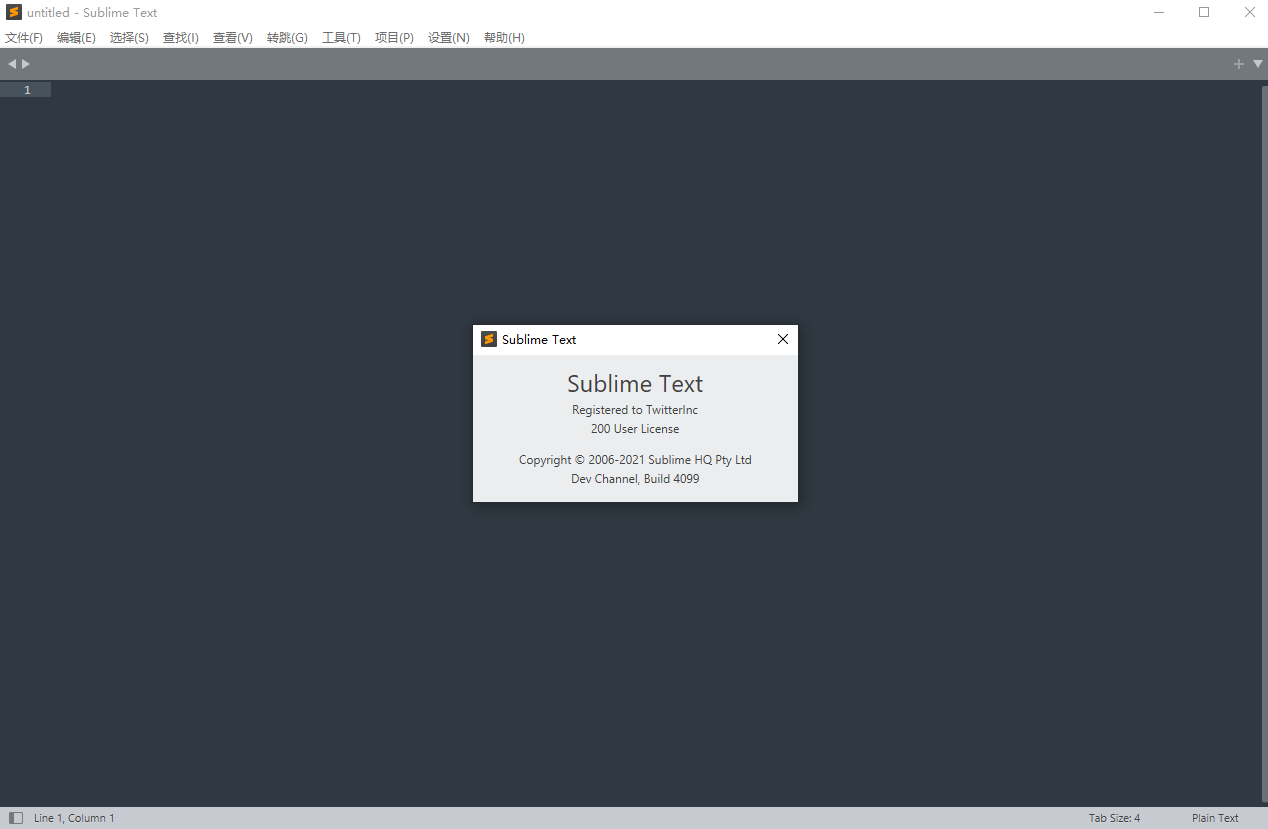Click the Sublime Text logo in main title bar
Screen dimensions: 1268x829
tap(14, 13)
